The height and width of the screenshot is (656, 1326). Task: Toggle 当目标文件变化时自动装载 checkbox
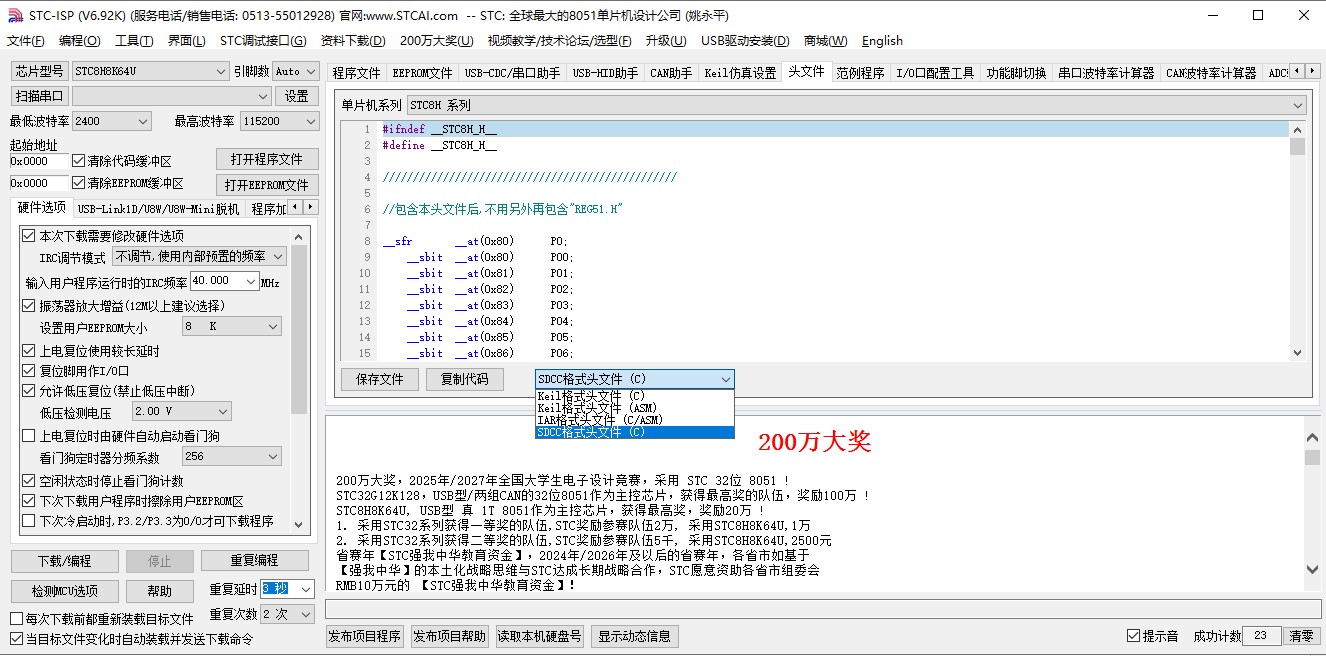point(16,638)
